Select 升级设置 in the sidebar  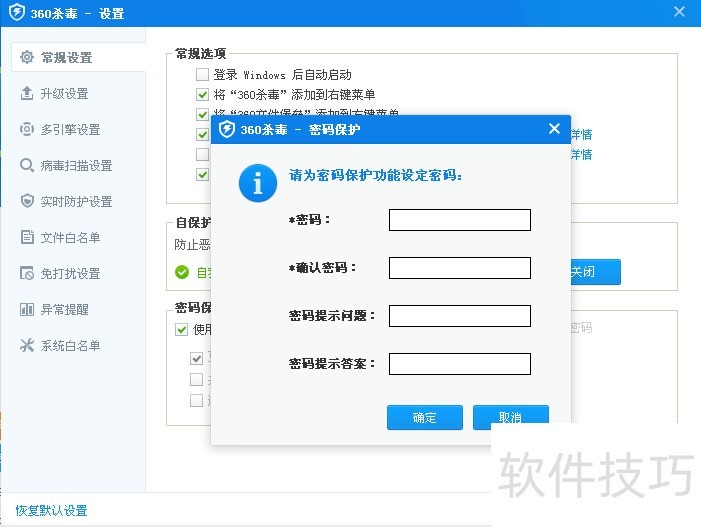(x=64, y=94)
